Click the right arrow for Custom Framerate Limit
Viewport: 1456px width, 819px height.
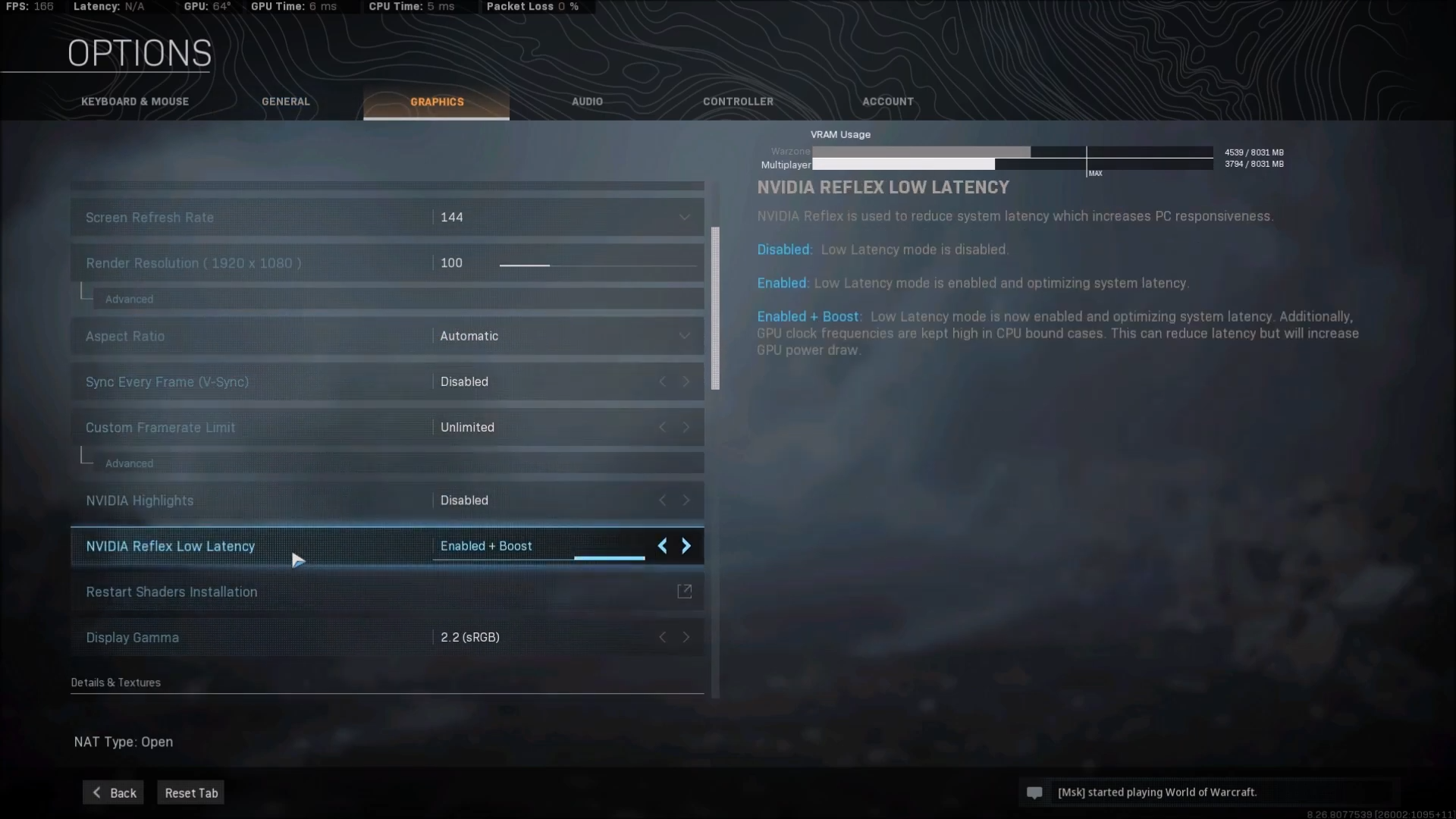(x=686, y=427)
